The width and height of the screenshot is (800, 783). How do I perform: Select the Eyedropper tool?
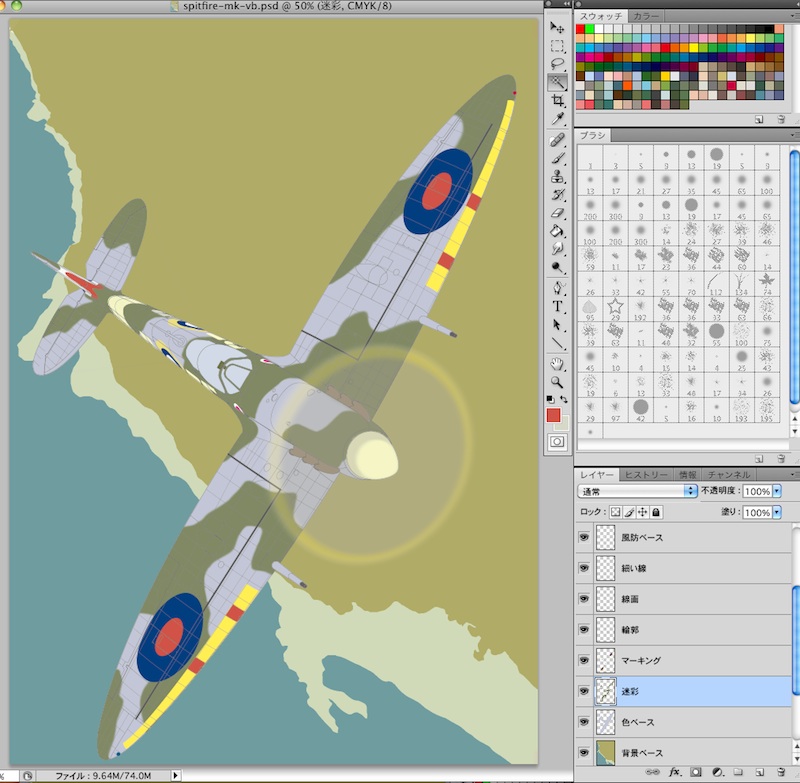[x=557, y=119]
